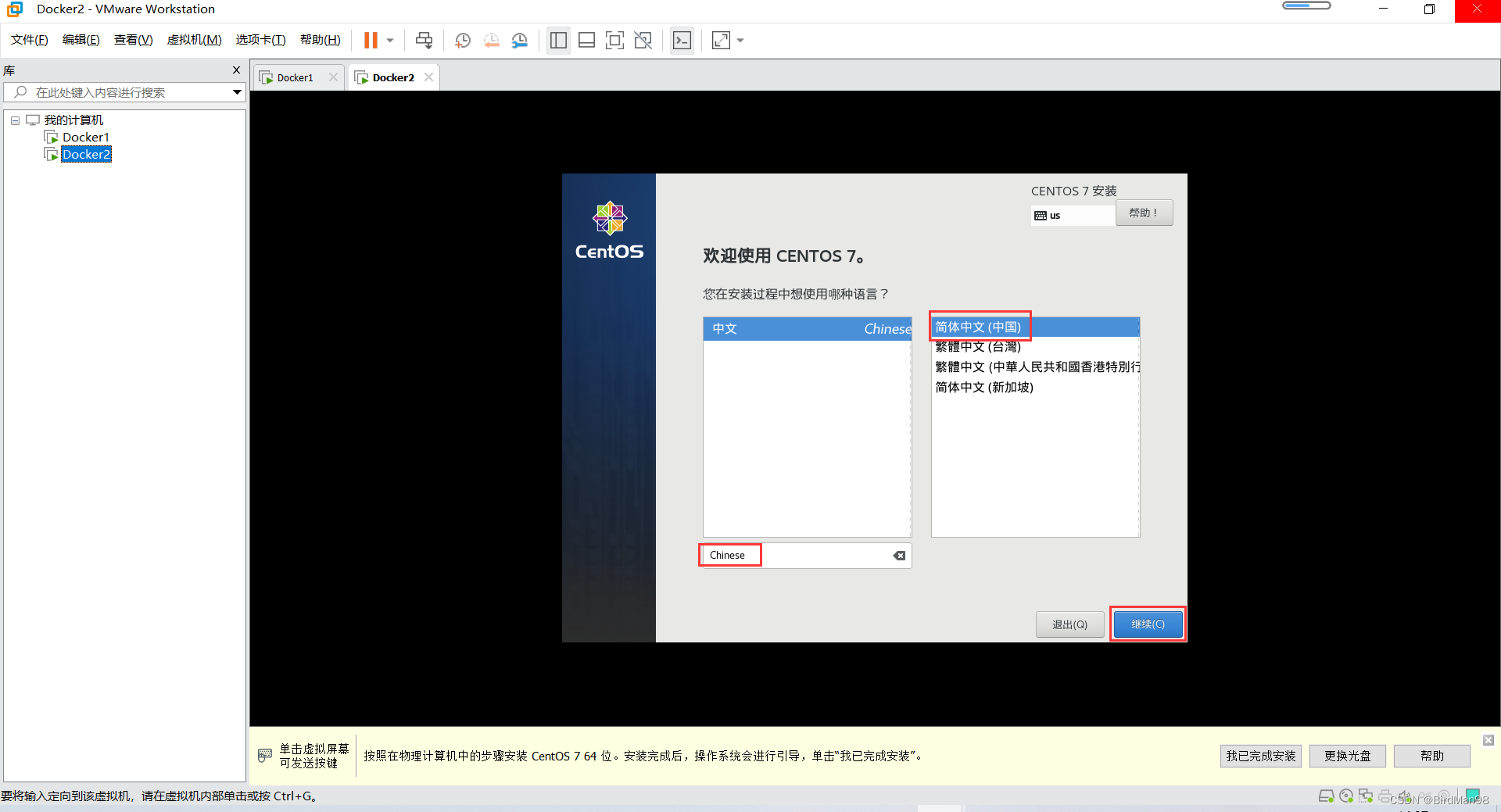Open the 选项卡(T) menu
Screen dimensions: 1501x812
(x=261, y=40)
